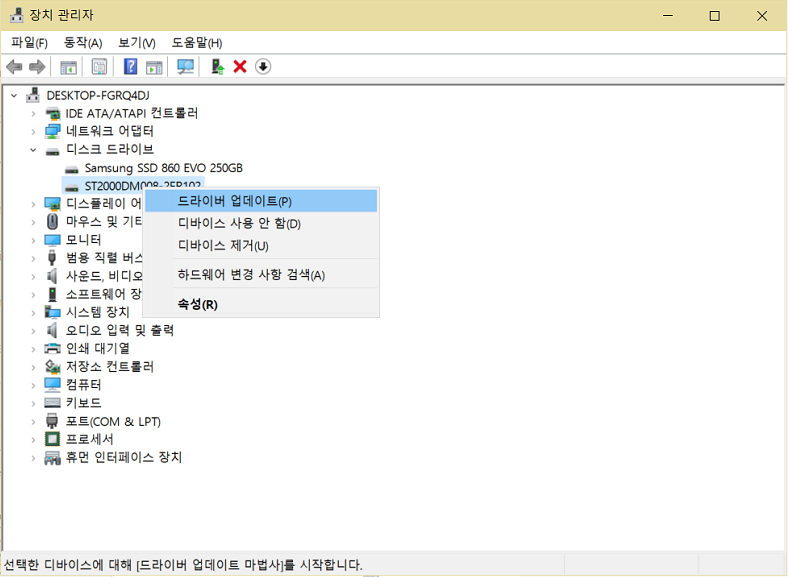Expand IDE ATA/ATAPI 컨트롤러 node
The height and width of the screenshot is (577, 788).
tap(33, 114)
